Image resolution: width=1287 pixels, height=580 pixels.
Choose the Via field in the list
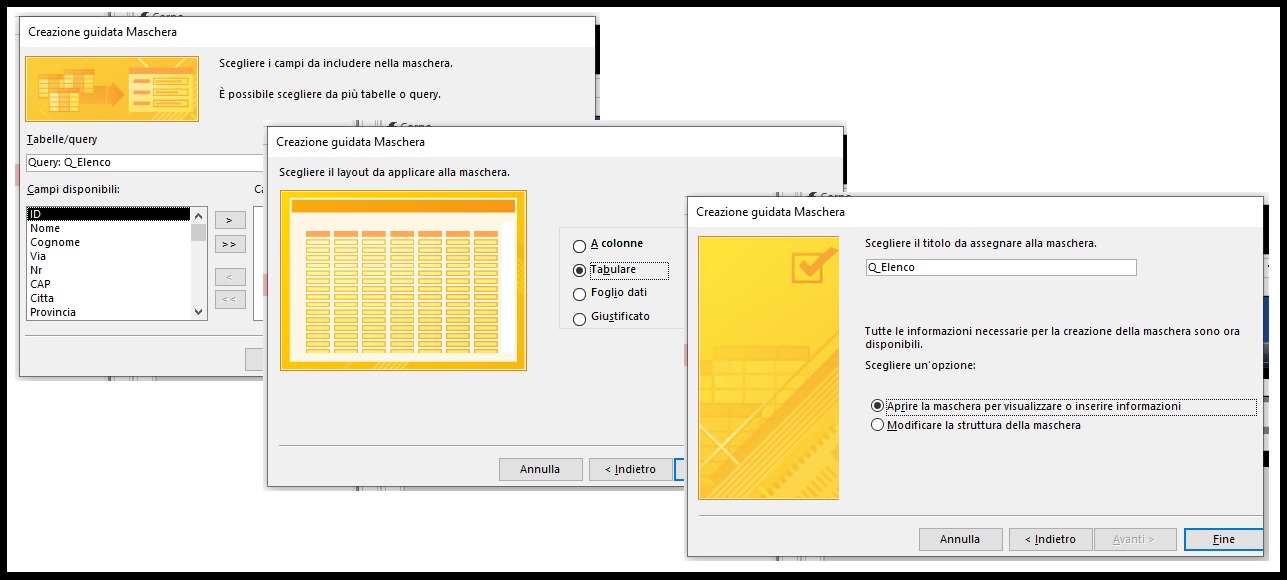(x=108, y=256)
